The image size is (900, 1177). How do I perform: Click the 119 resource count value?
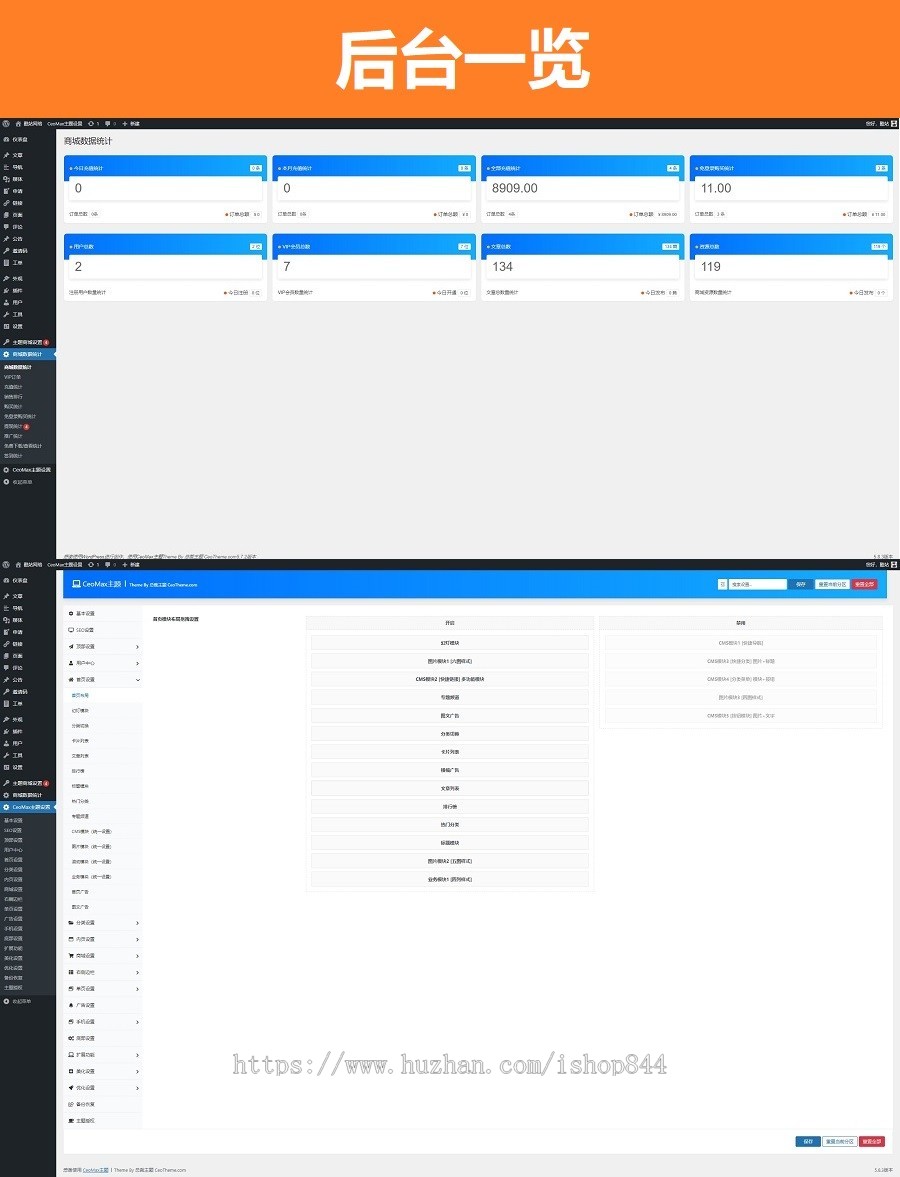tap(711, 266)
